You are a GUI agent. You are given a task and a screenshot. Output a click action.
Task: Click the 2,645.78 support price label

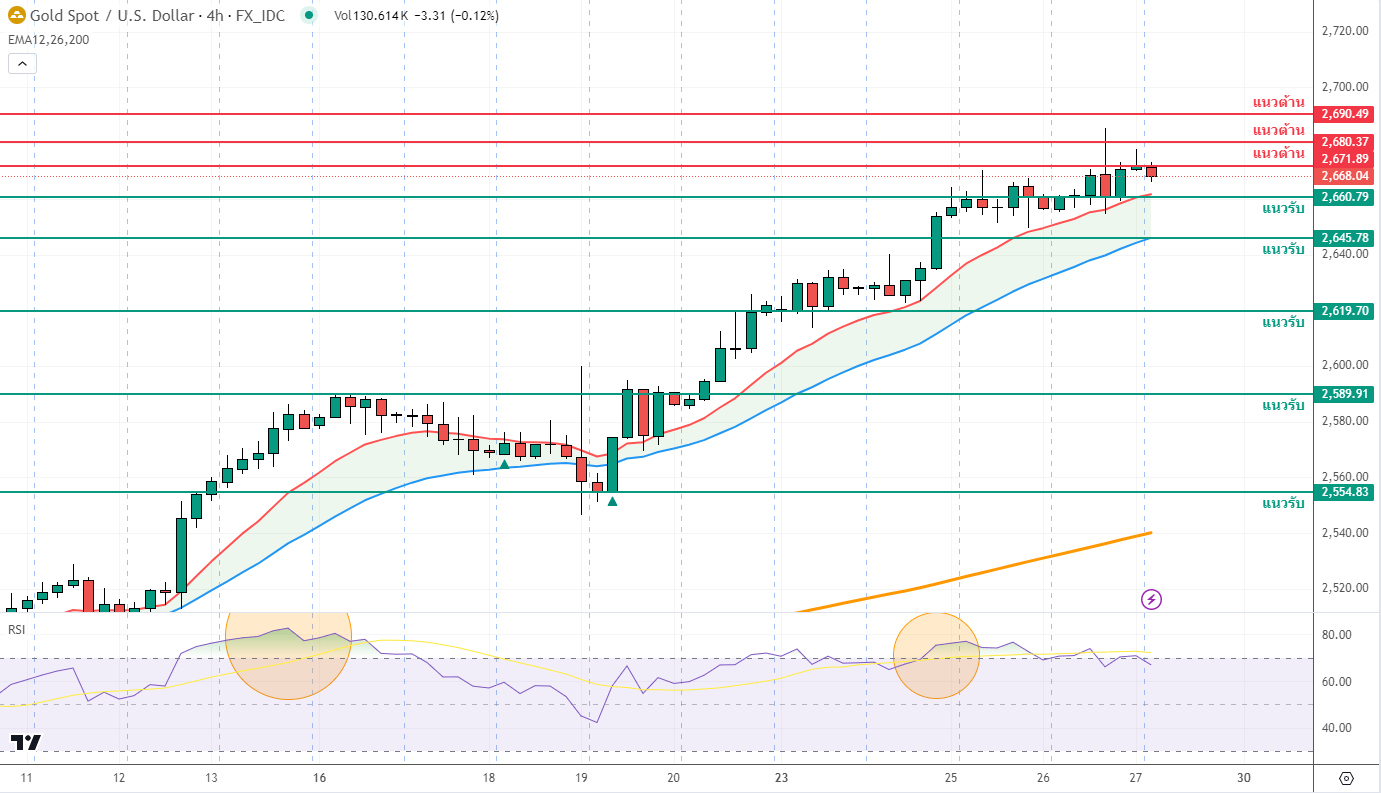pyautogui.click(x=1345, y=238)
